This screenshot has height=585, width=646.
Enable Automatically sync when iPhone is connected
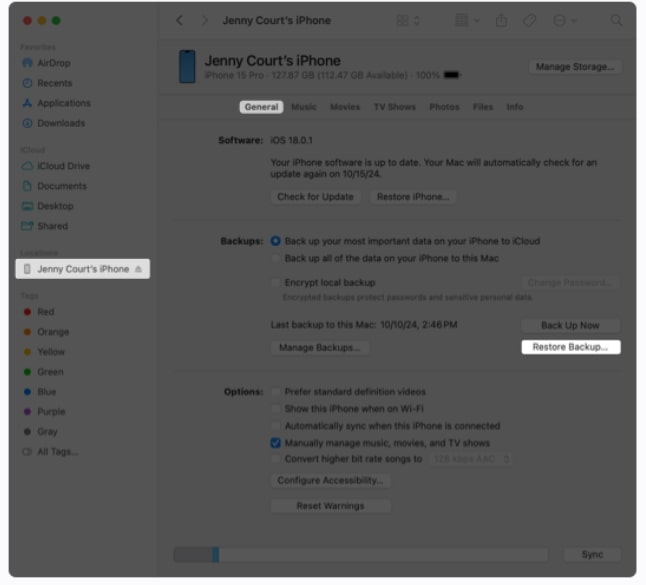coord(276,426)
